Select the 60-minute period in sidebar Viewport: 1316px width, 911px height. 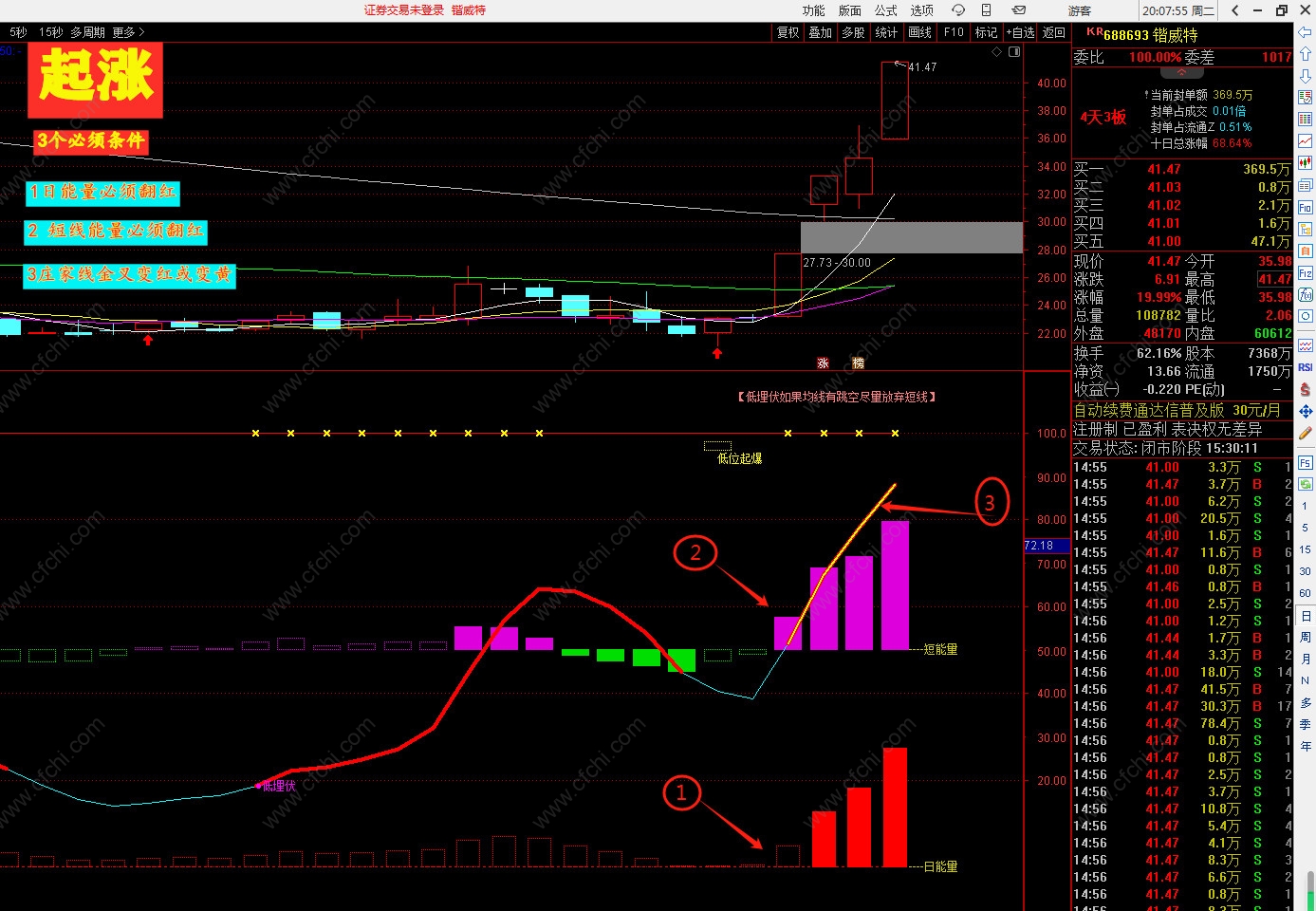pyautogui.click(x=1305, y=593)
